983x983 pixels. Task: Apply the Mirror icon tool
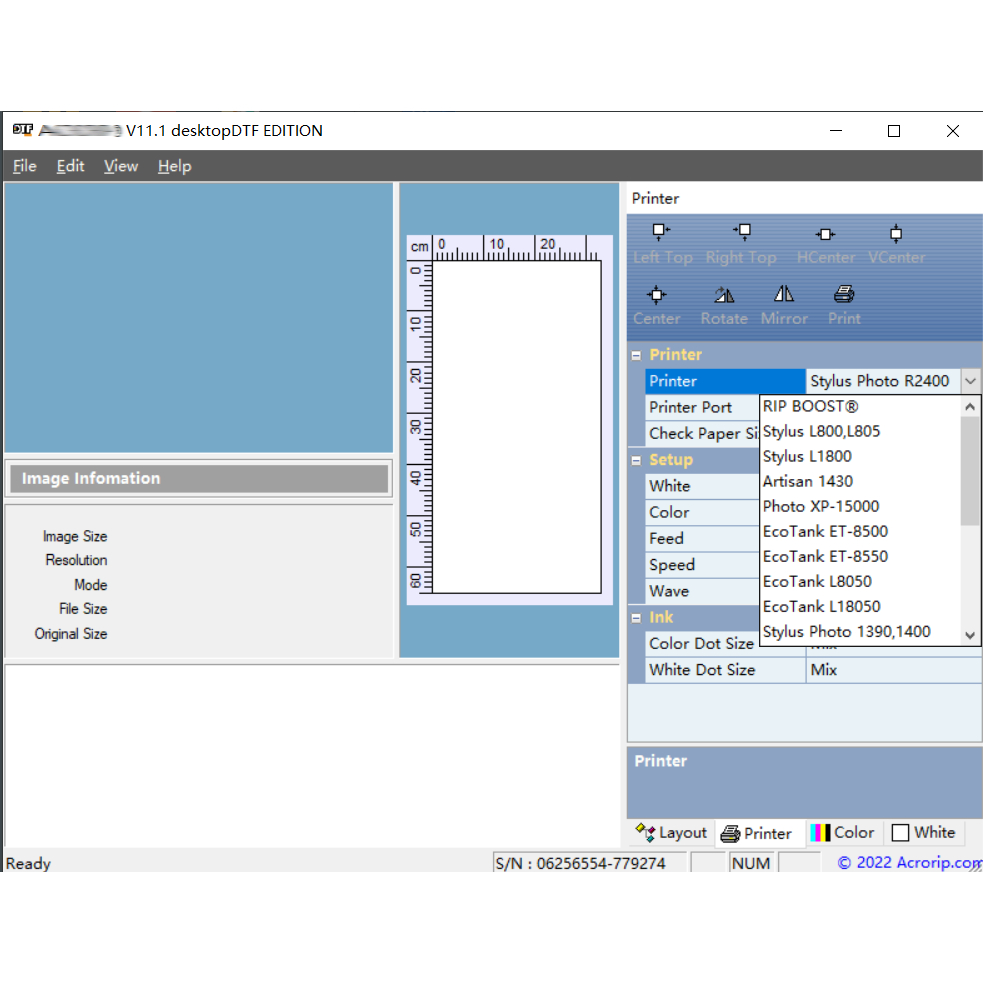(784, 294)
